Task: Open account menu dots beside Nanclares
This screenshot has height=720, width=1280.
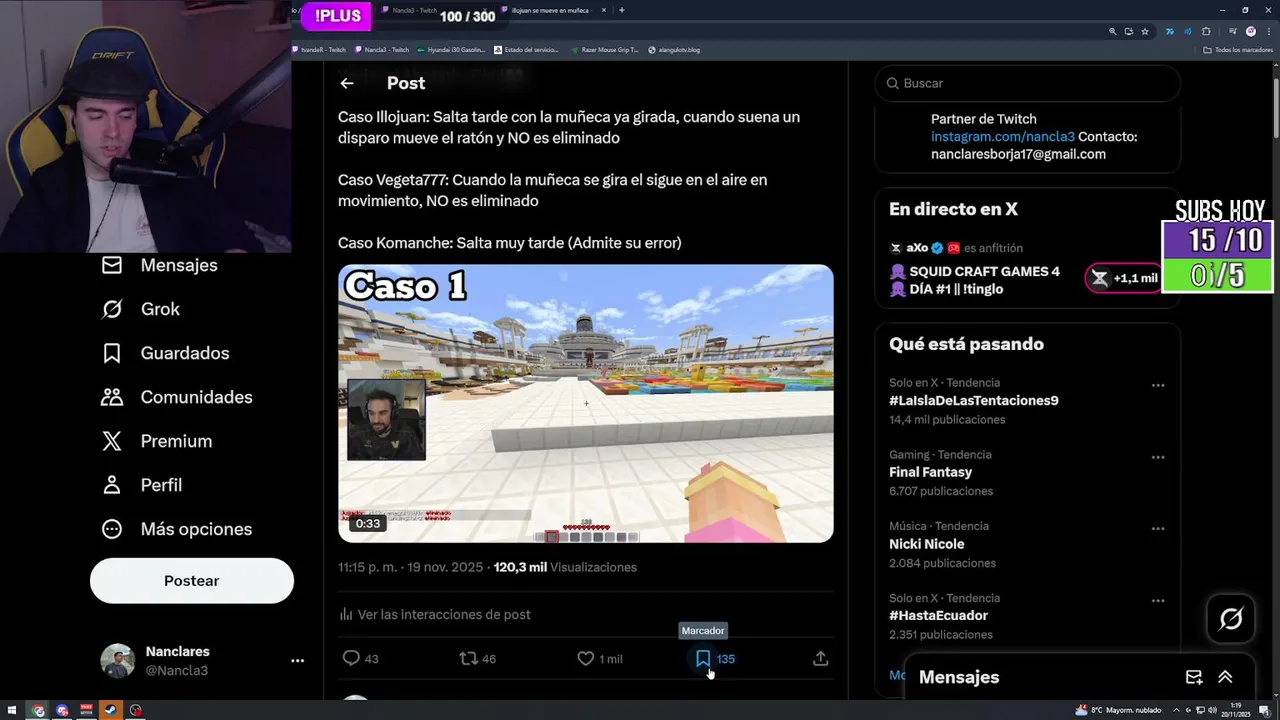Action: point(297,661)
